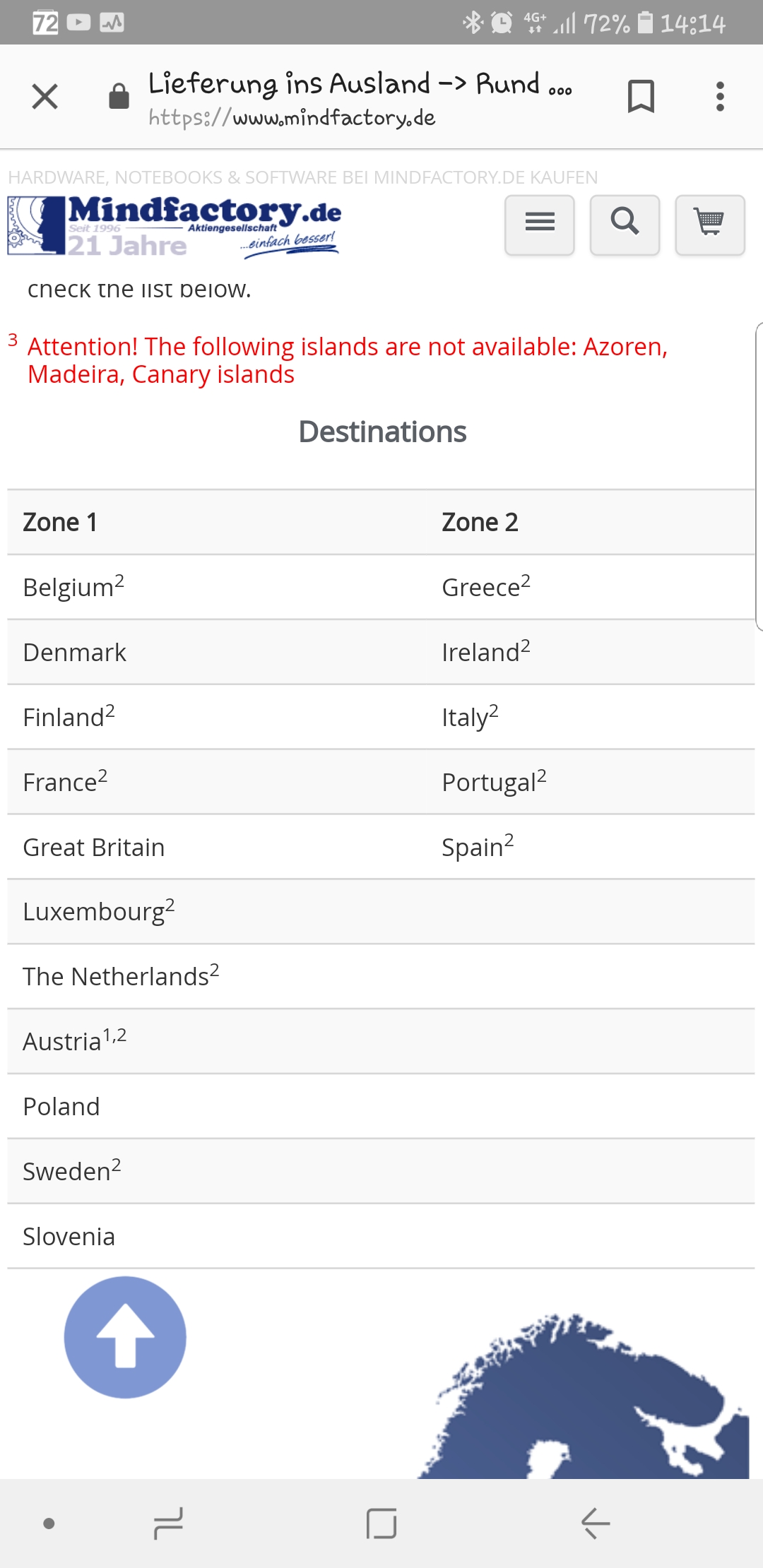763x1568 pixels.
Task: Tap the Austria entry in Zone 1
Action: coord(63,1042)
